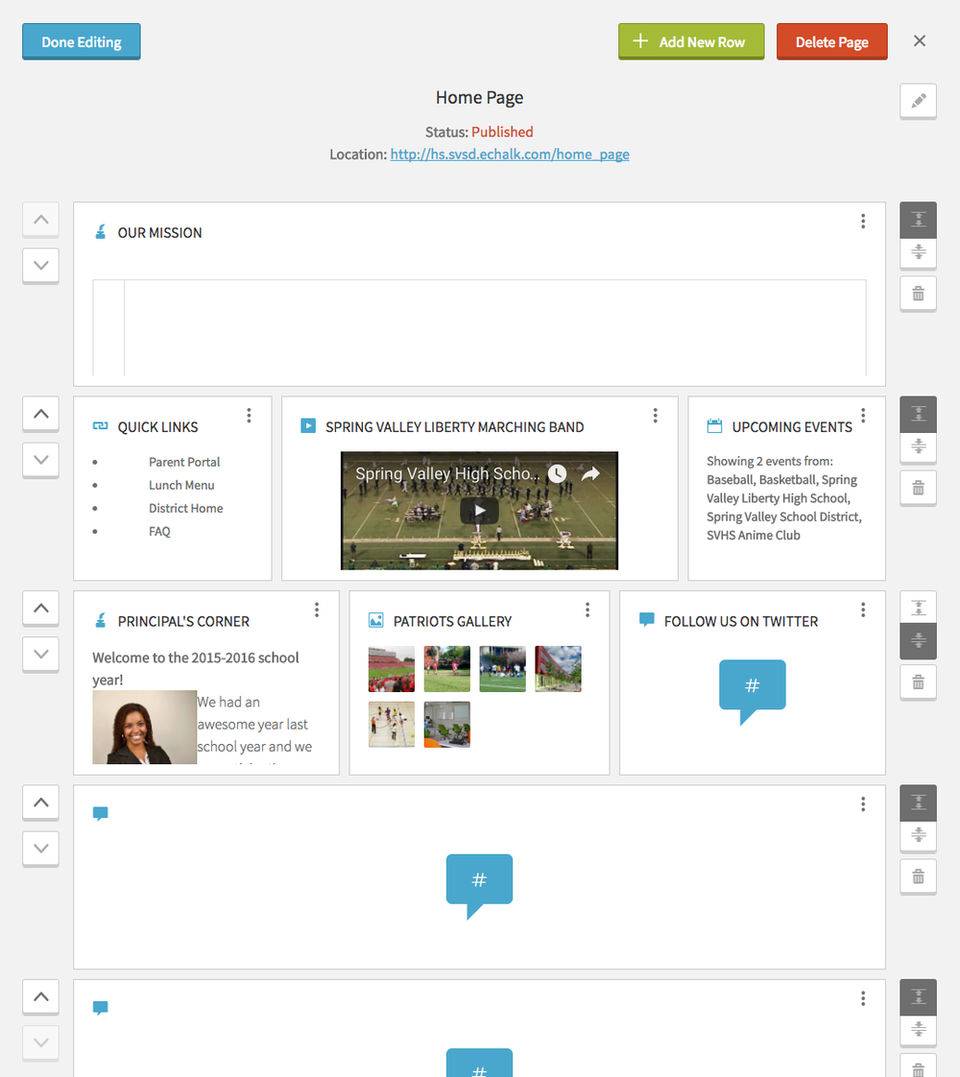This screenshot has height=1077, width=960.
Task: Expand height of the fourth row
Action: [918, 803]
